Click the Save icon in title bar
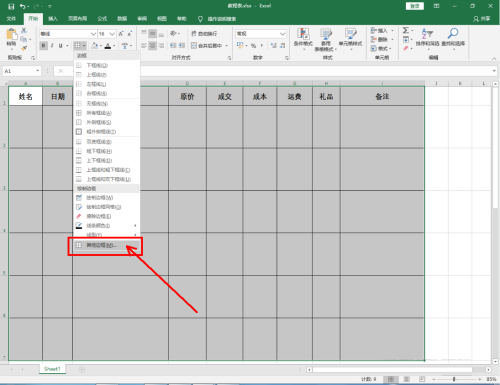 (x=11, y=6)
